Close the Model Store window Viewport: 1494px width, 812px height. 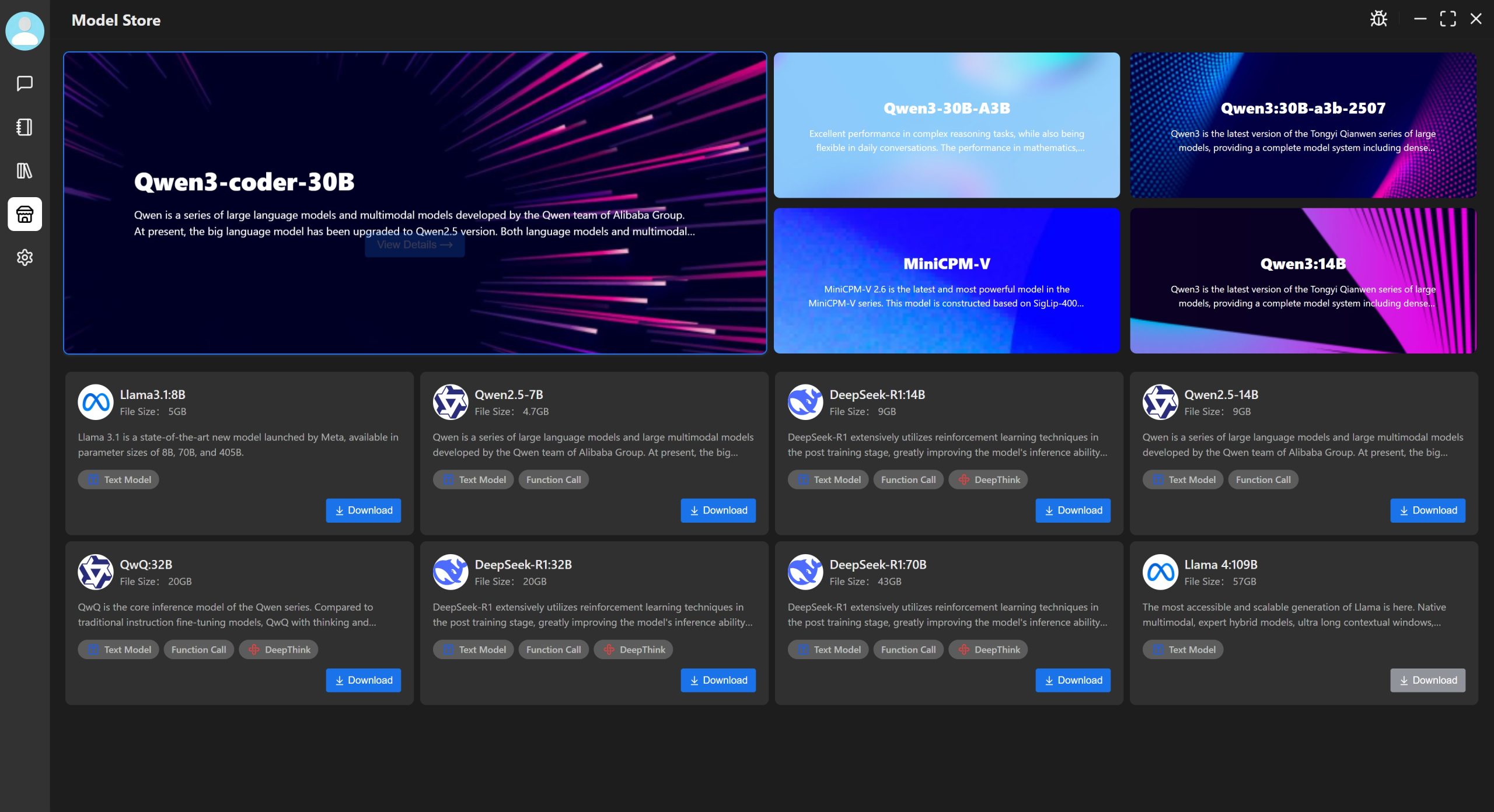tap(1476, 19)
